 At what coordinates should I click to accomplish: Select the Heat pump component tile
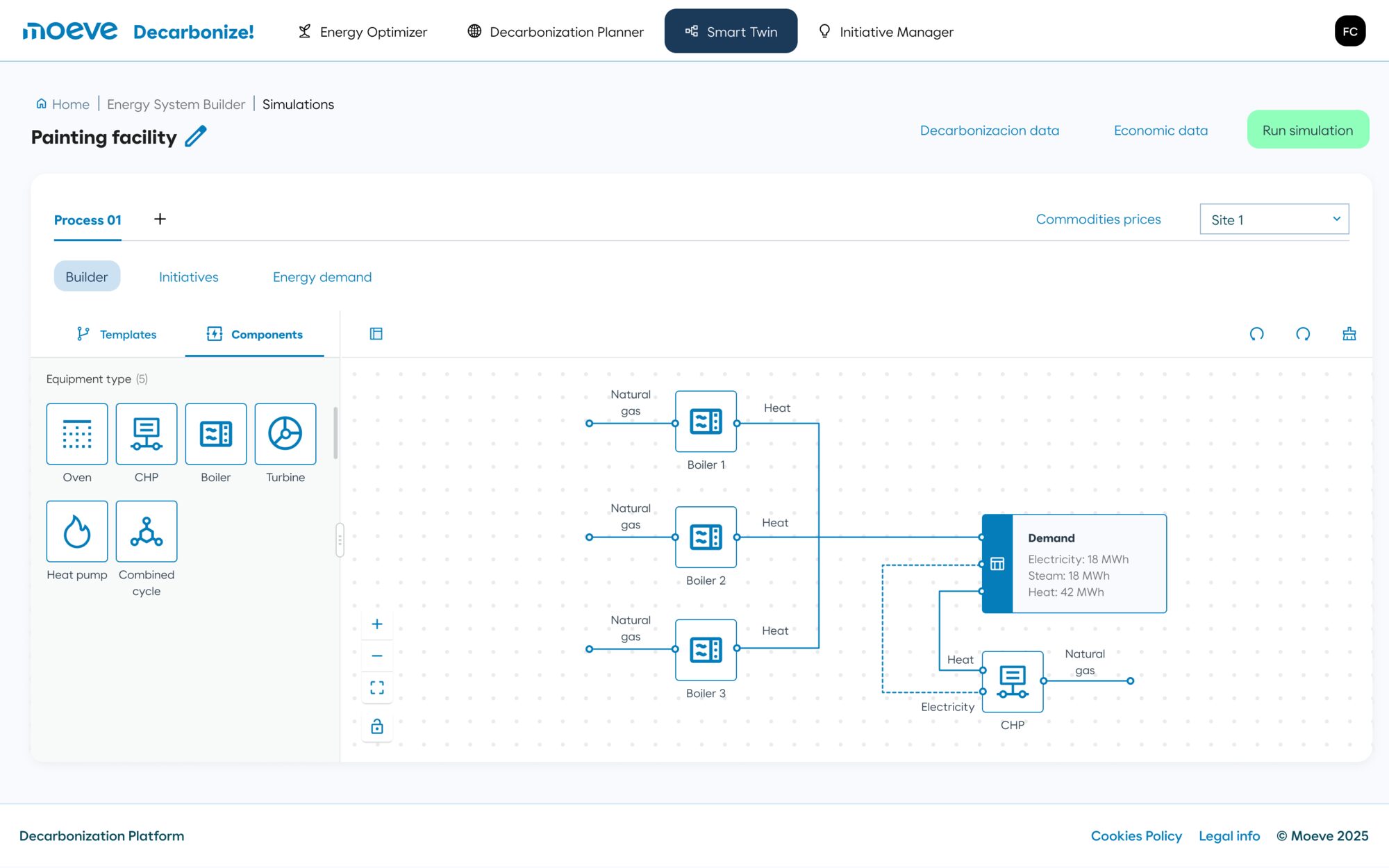coord(77,531)
